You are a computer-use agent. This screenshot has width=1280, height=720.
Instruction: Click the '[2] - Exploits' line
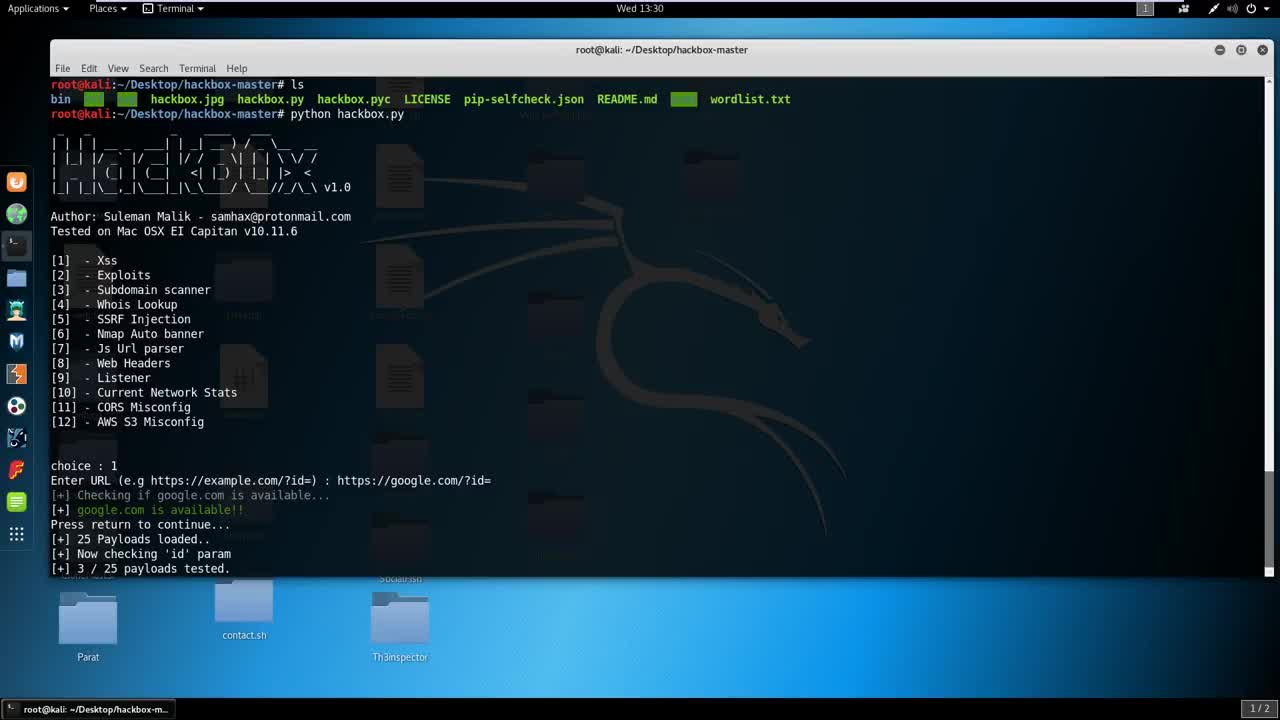click(x=101, y=275)
